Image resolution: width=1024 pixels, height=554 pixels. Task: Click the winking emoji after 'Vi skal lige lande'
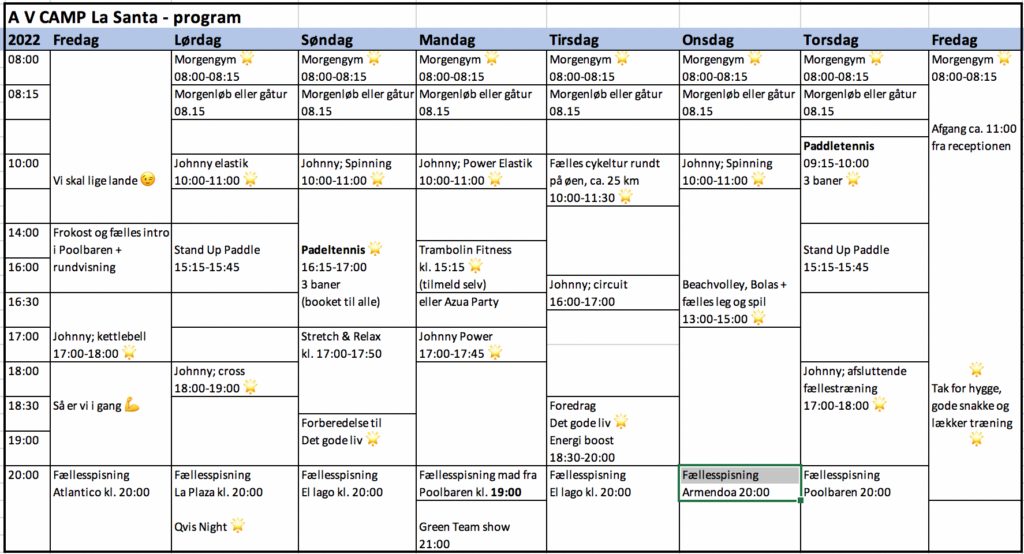tap(148, 180)
